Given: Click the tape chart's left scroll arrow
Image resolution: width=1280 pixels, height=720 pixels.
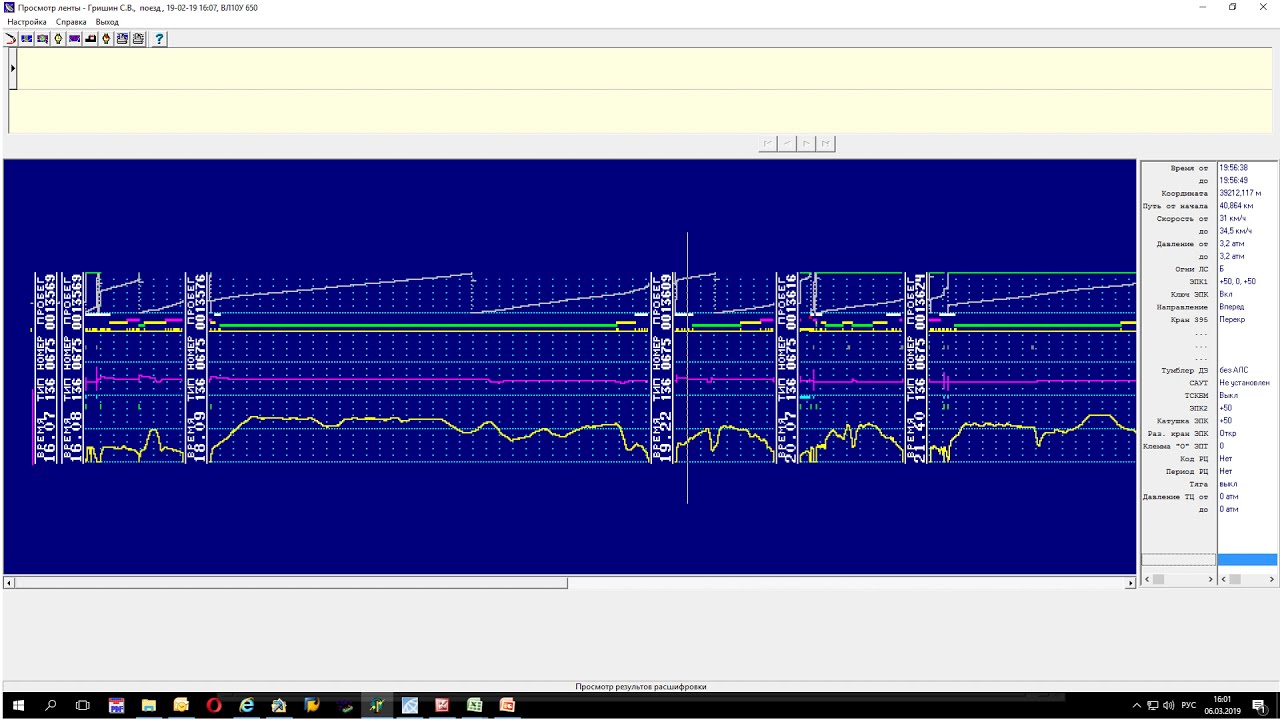Looking at the screenshot, I should [9, 583].
